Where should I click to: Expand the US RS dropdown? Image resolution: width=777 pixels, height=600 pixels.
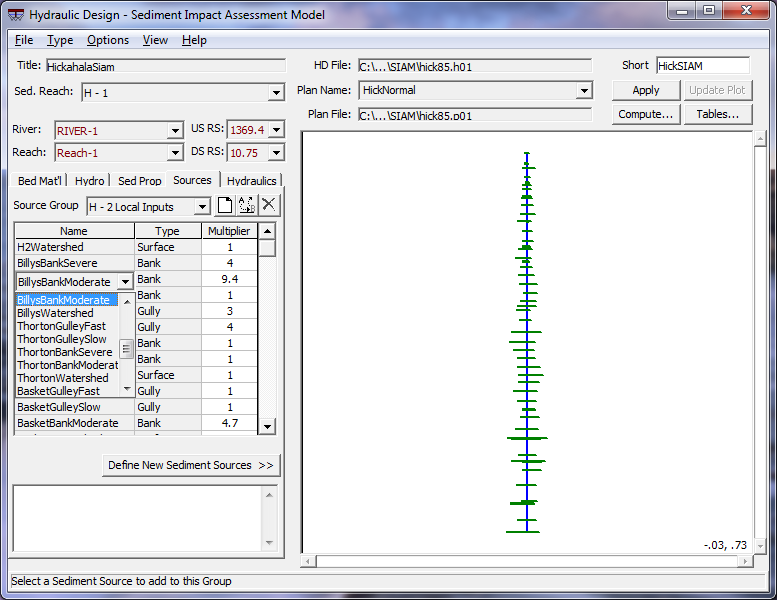[x=276, y=130]
